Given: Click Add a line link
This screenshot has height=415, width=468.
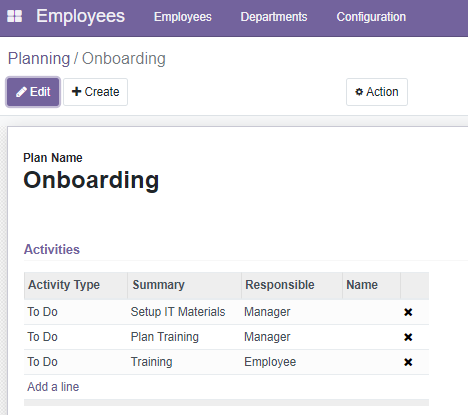Looking at the screenshot, I should [x=53, y=387].
